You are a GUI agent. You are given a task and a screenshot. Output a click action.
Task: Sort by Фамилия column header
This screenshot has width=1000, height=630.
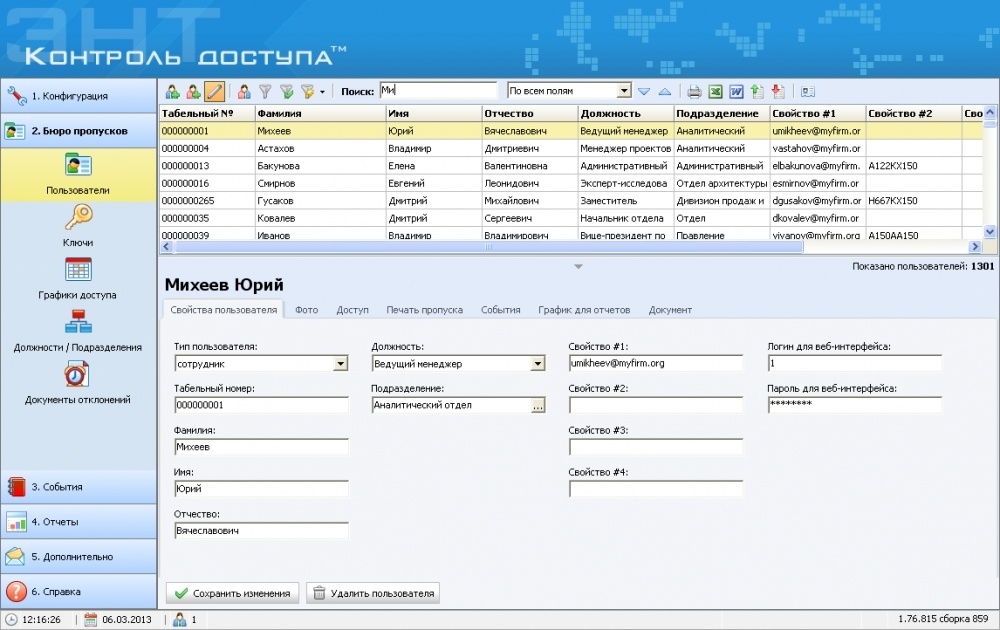point(320,114)
